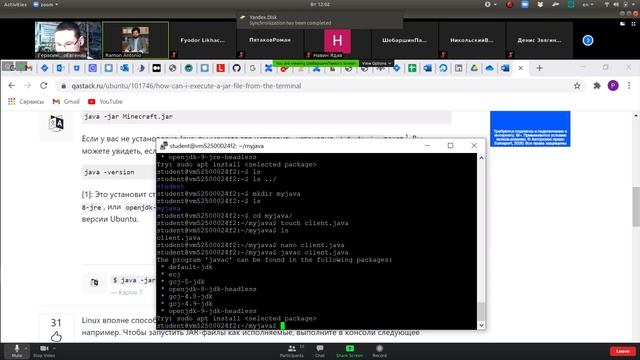Screen dimensions: 640x360
Task: Open the Сервисы apps bookmark
Action: coord(26,102)
